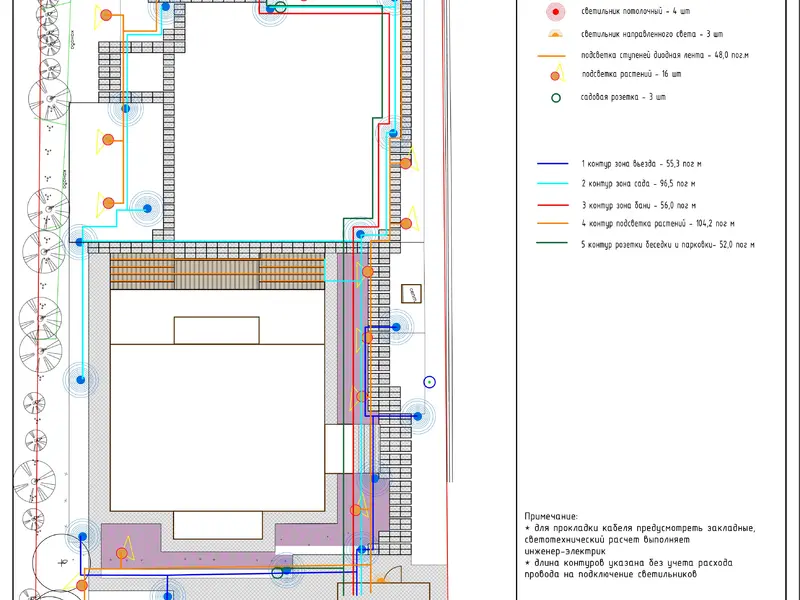The width and height of the screenshot is (800, 600).
Task: Click the red contour 3 legend line
Action: (x=553, y=205)
